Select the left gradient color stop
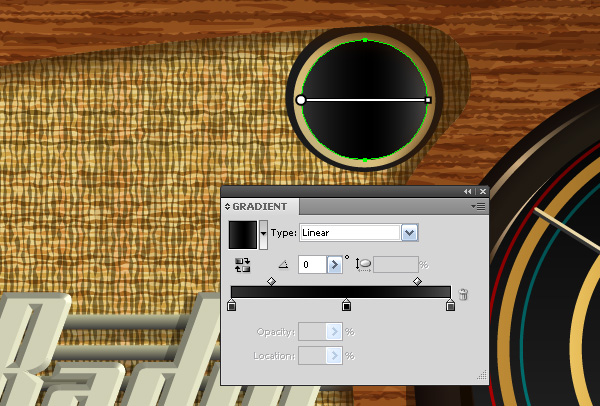 pyautogui.click(x=232, y=305)
